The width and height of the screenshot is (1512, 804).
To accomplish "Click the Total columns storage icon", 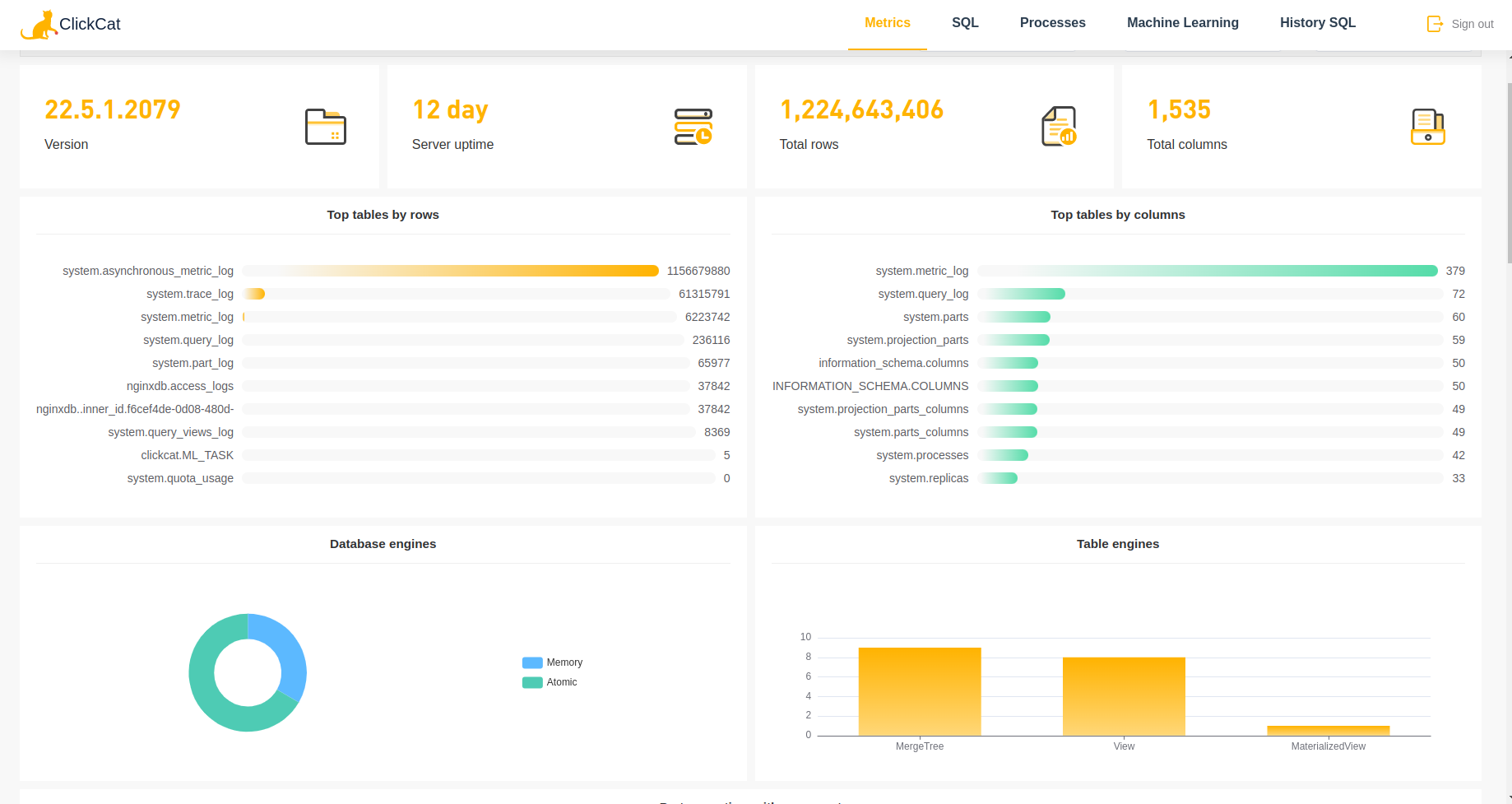I will click(1428, 127).
